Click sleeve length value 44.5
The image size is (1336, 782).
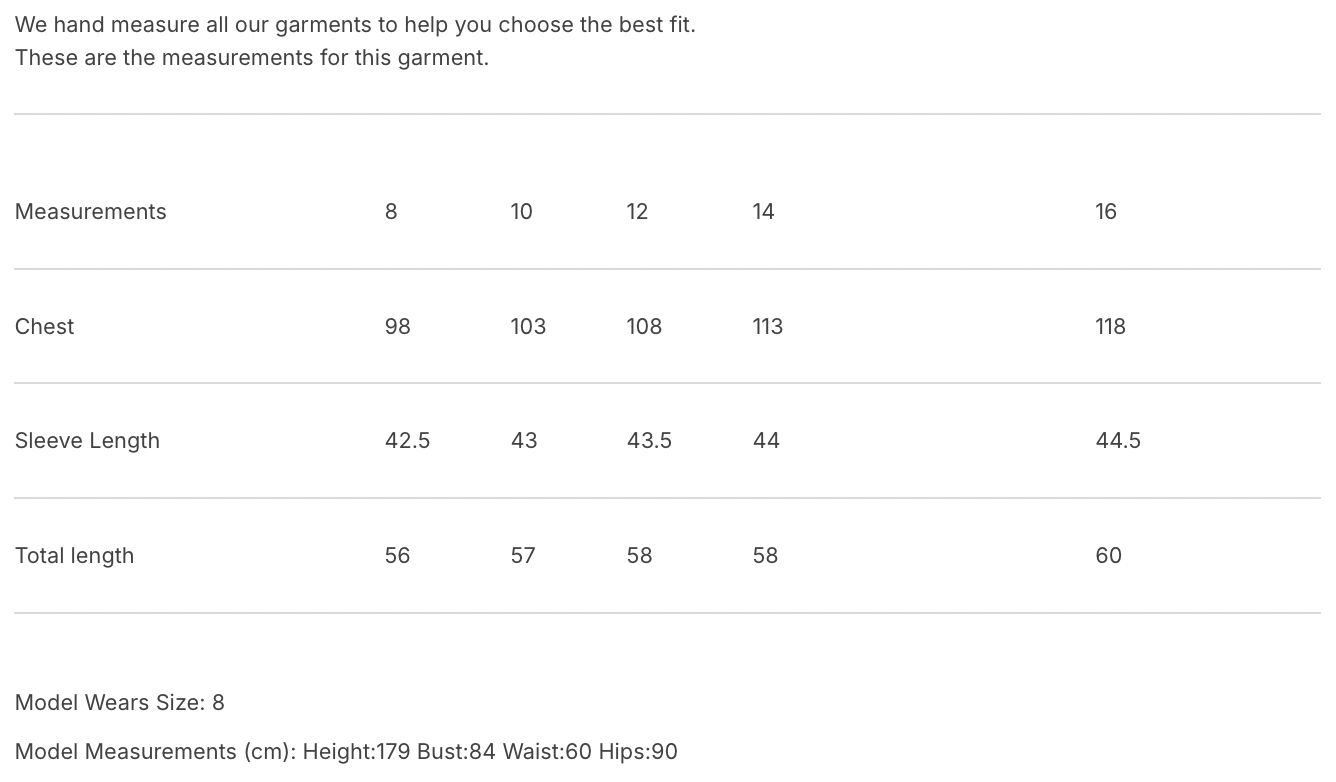pyautogui.click(x=1118, y=441)
